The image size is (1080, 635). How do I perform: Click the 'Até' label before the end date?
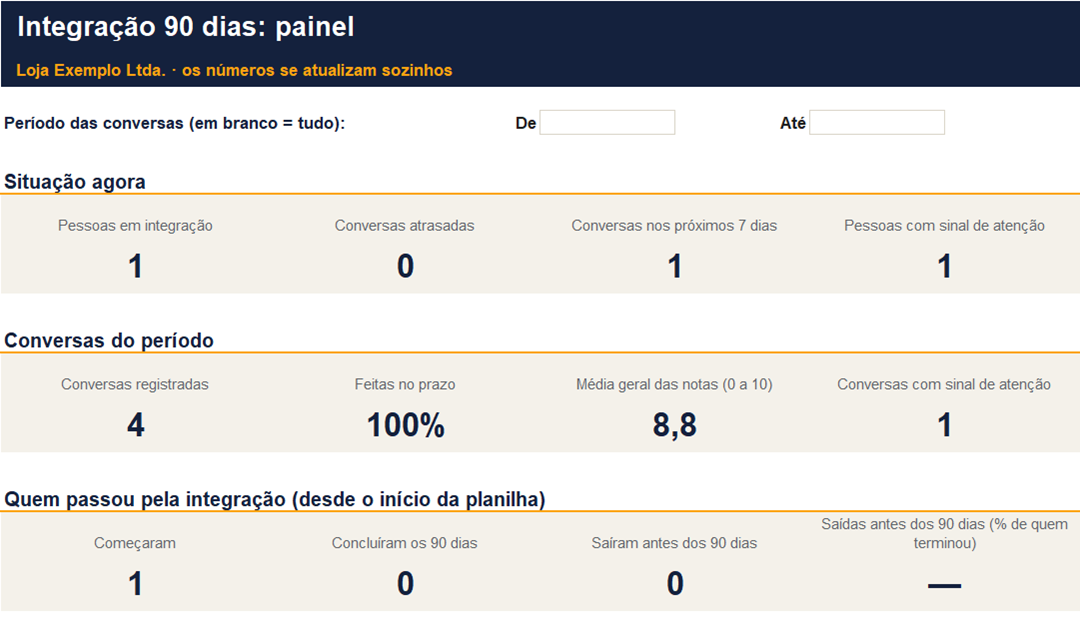point(793,123)
